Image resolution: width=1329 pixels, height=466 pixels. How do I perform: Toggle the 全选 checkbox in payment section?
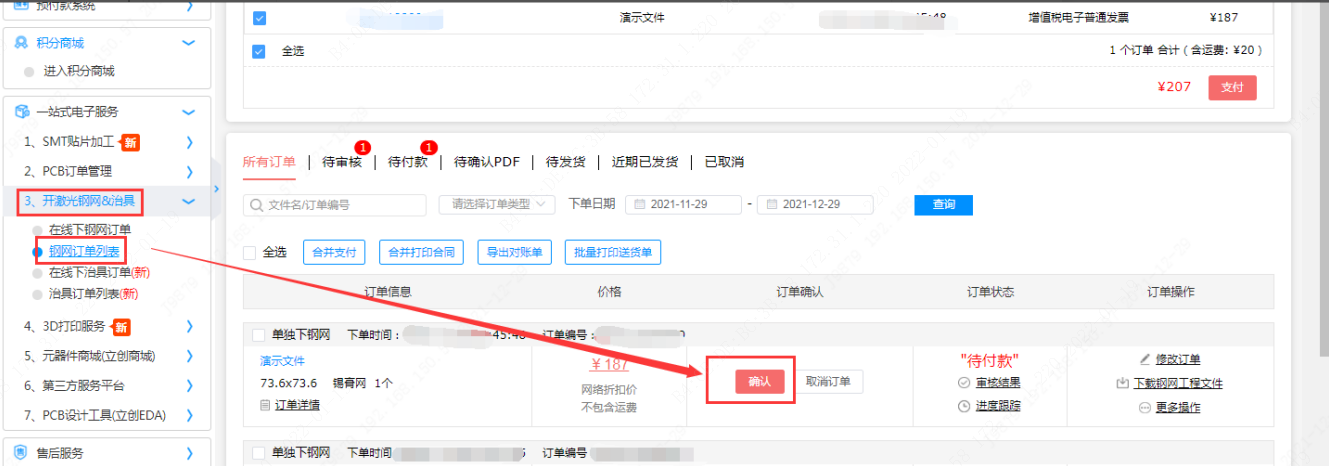(x=259, y=51)
